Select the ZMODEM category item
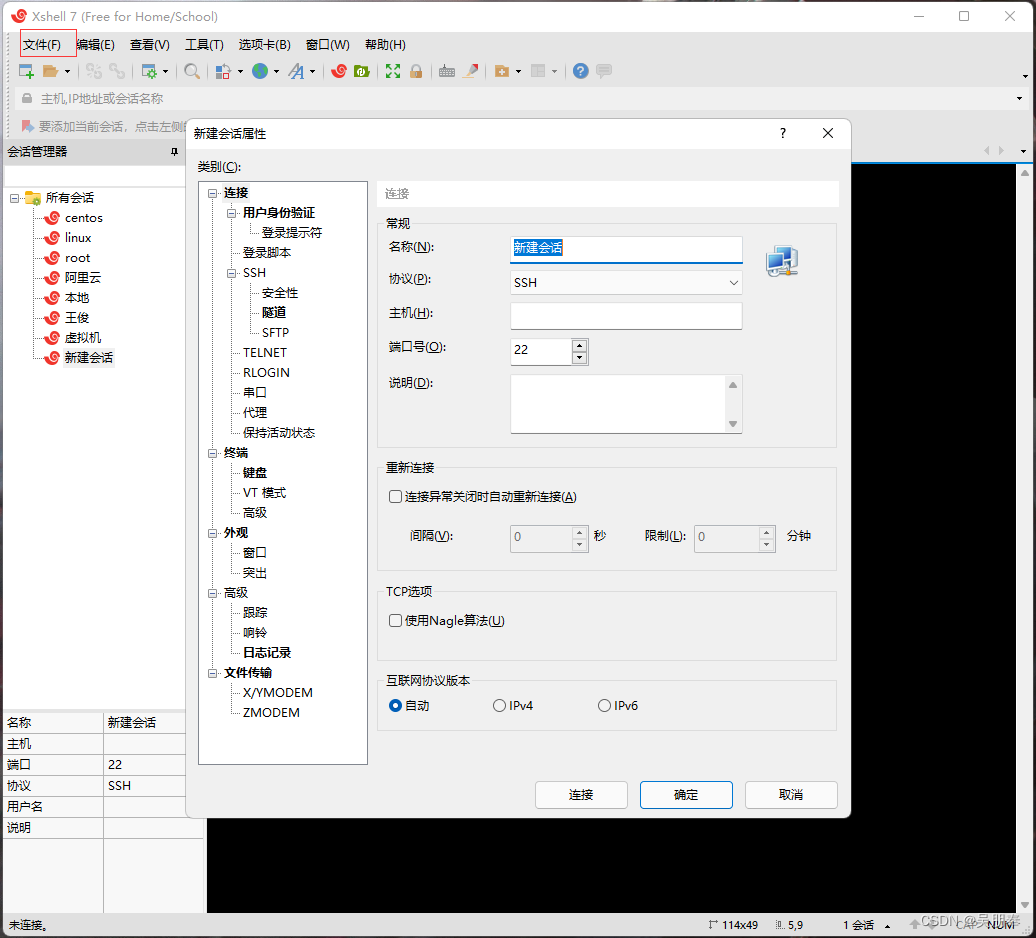This screenshot has width=1036, height=938. pos(272,713)
